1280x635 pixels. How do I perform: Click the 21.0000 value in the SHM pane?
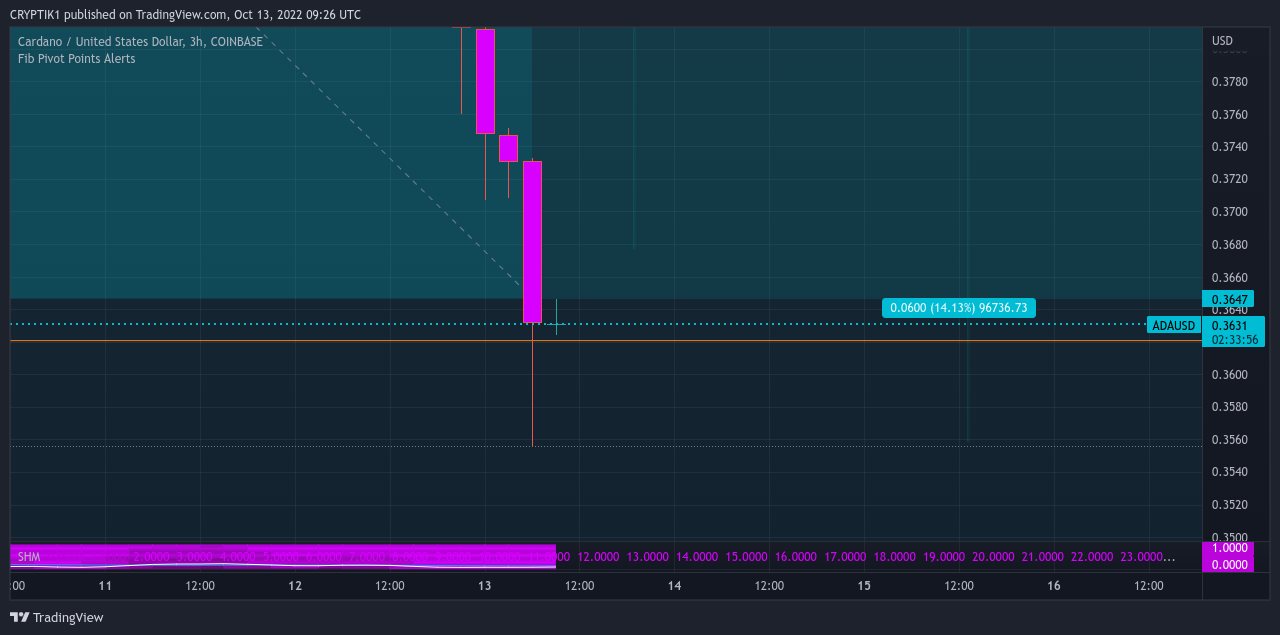(1042, 556)
